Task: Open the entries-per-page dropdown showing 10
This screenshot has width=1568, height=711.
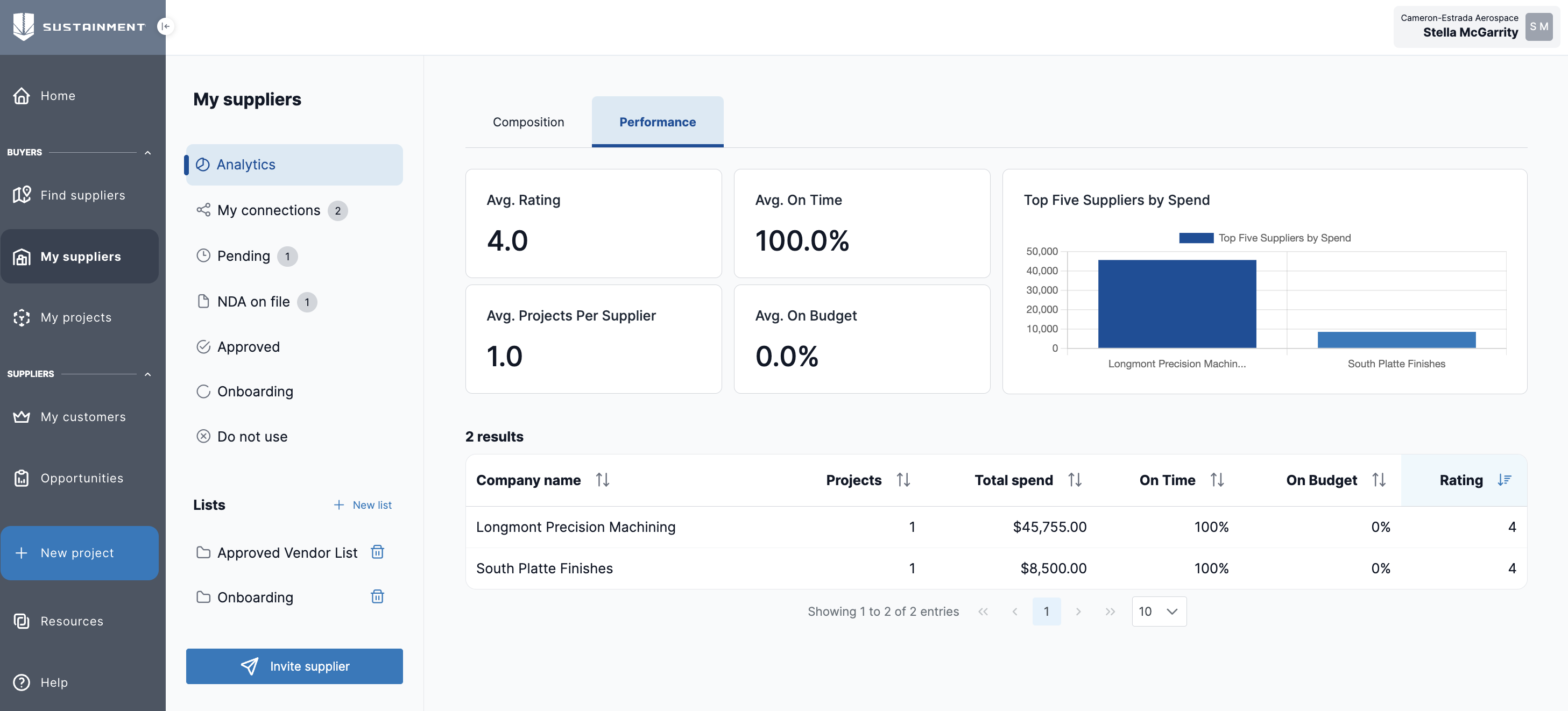Action: pyautogui.click(x=1159, y=612)
